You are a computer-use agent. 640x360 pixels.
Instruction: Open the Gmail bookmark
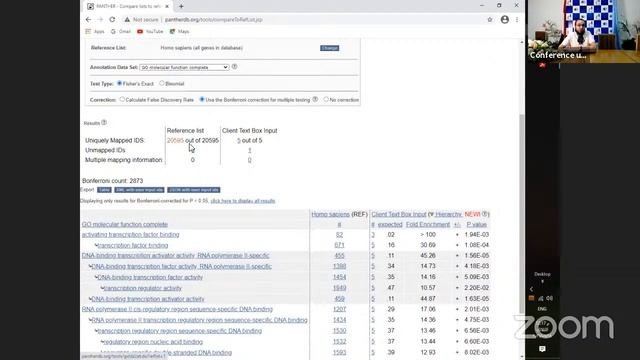point(121,31)
